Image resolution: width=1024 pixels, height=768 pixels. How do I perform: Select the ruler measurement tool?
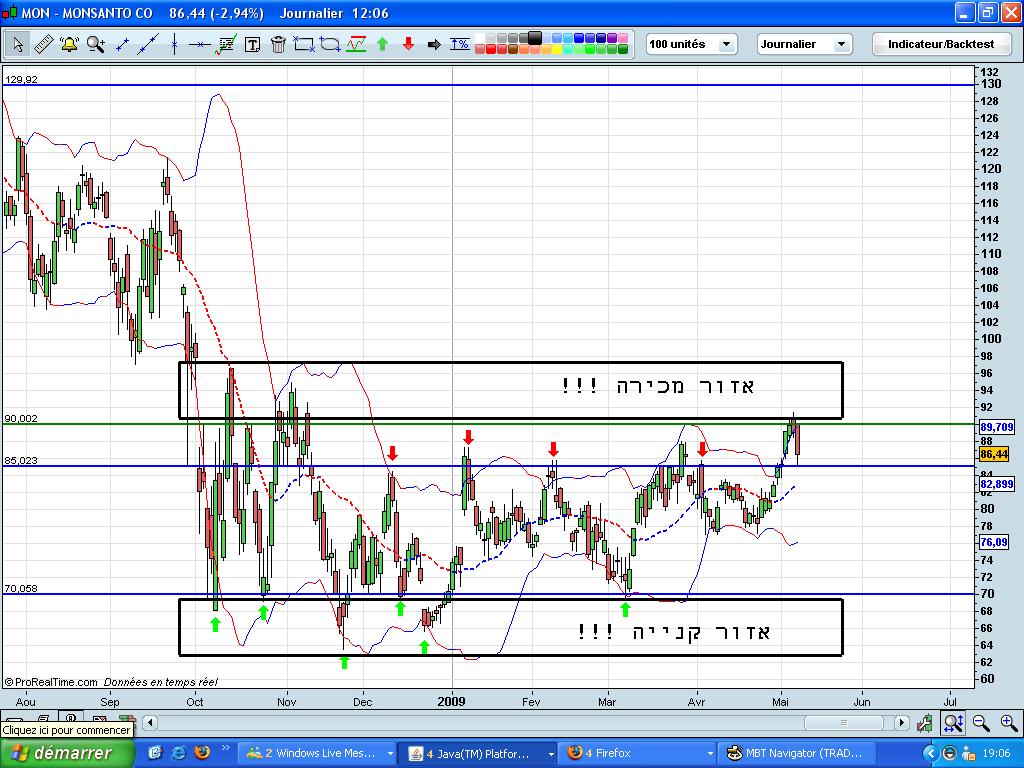pos(43,44)
